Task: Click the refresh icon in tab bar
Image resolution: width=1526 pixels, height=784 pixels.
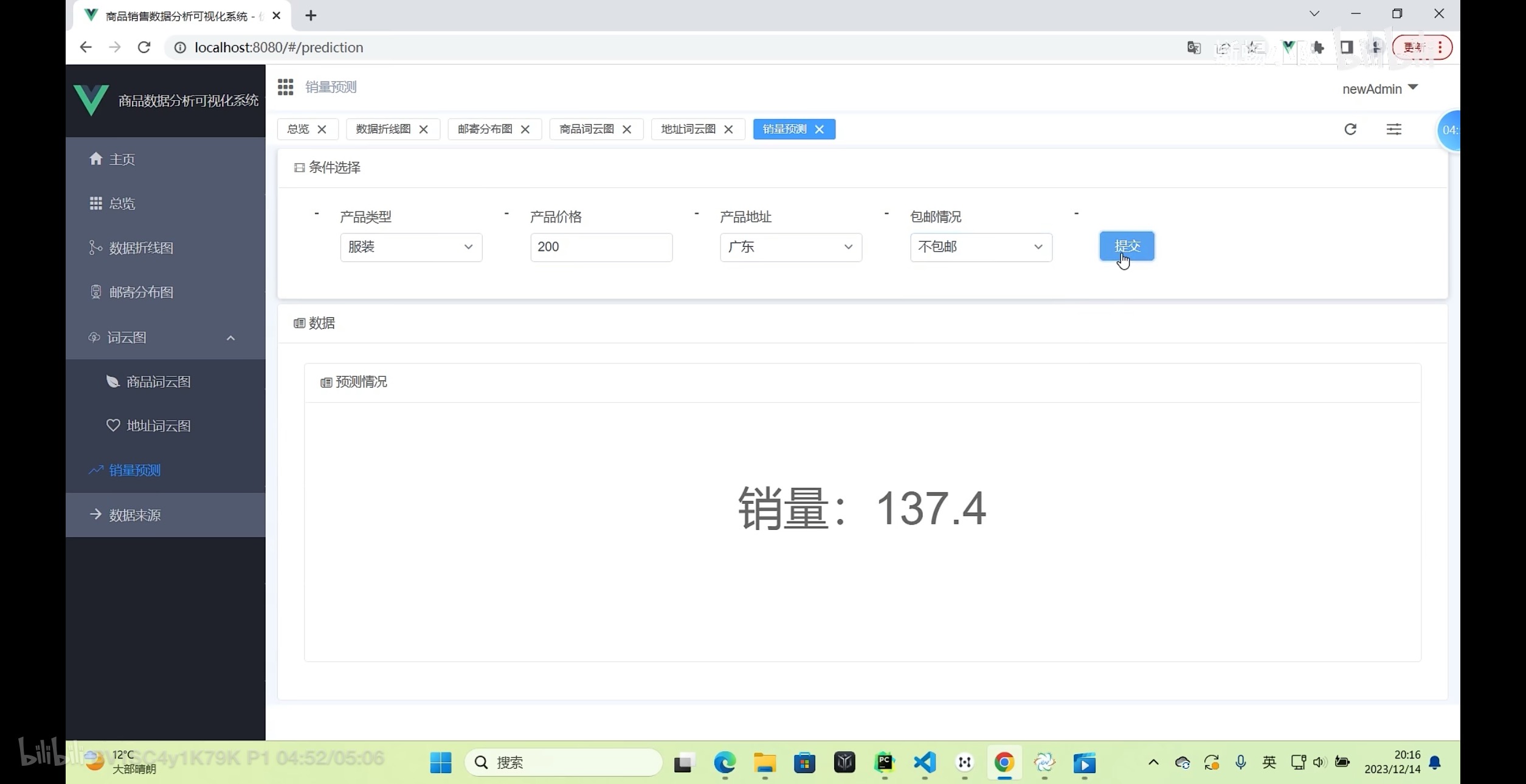Action: pos(1350,129)
